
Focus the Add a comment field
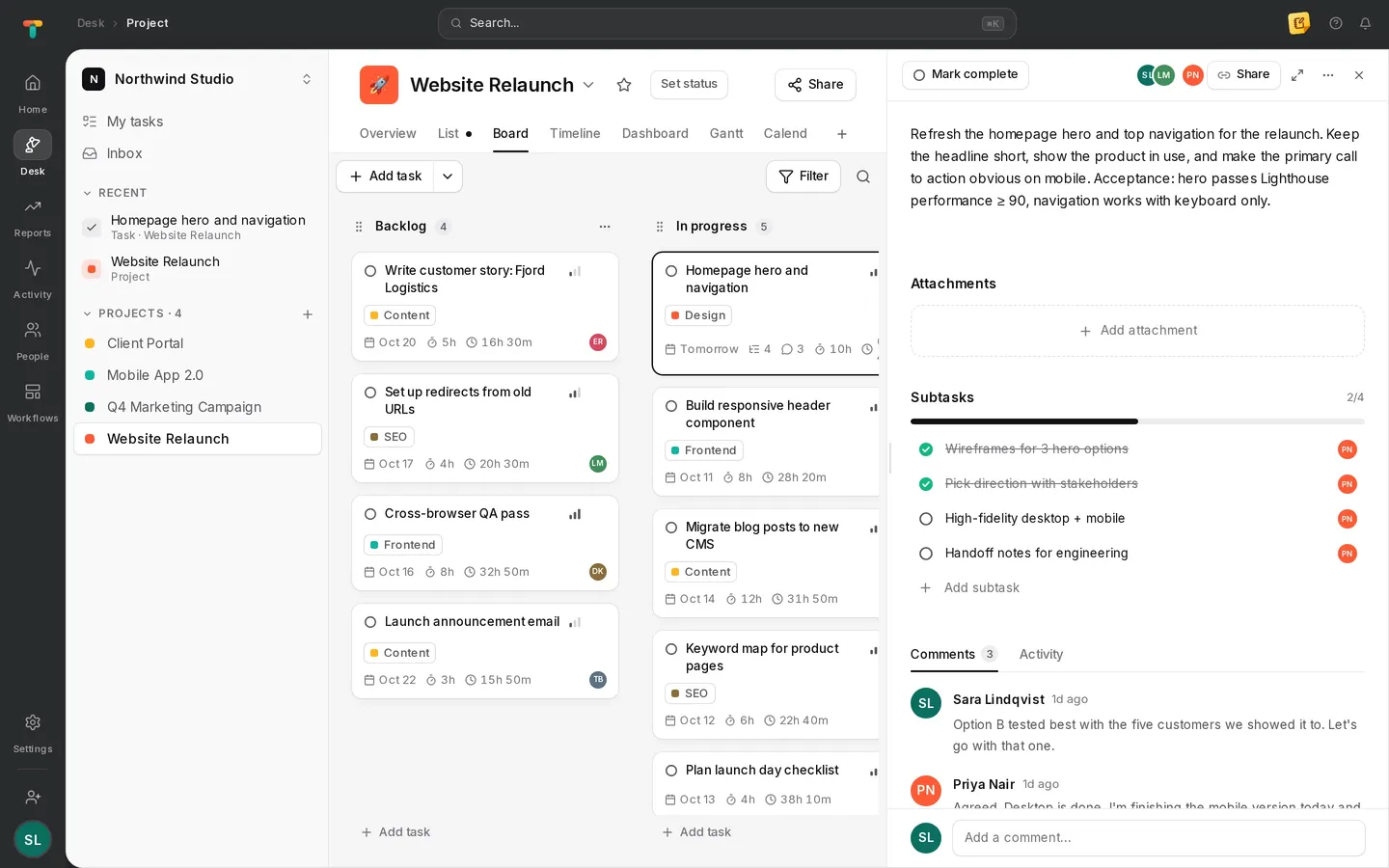point(1158,838)
